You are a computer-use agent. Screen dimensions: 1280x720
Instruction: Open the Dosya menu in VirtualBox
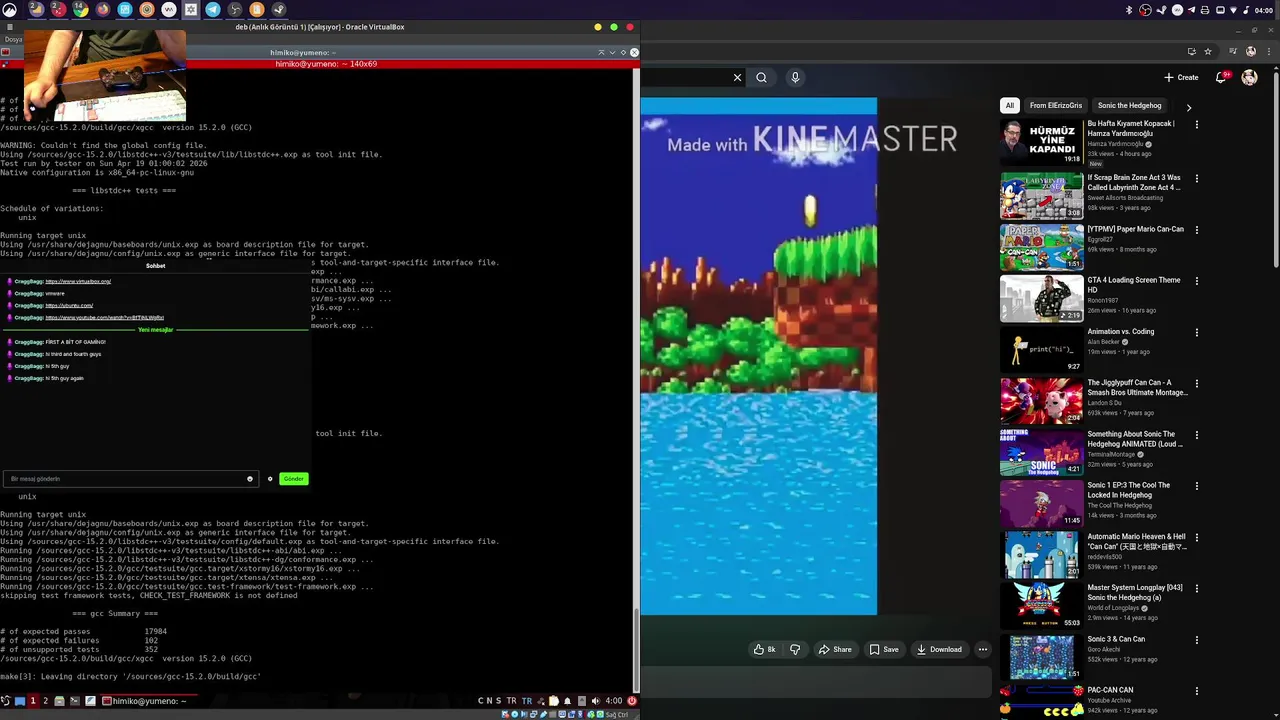pyautogui.click(x=12, y=40)
